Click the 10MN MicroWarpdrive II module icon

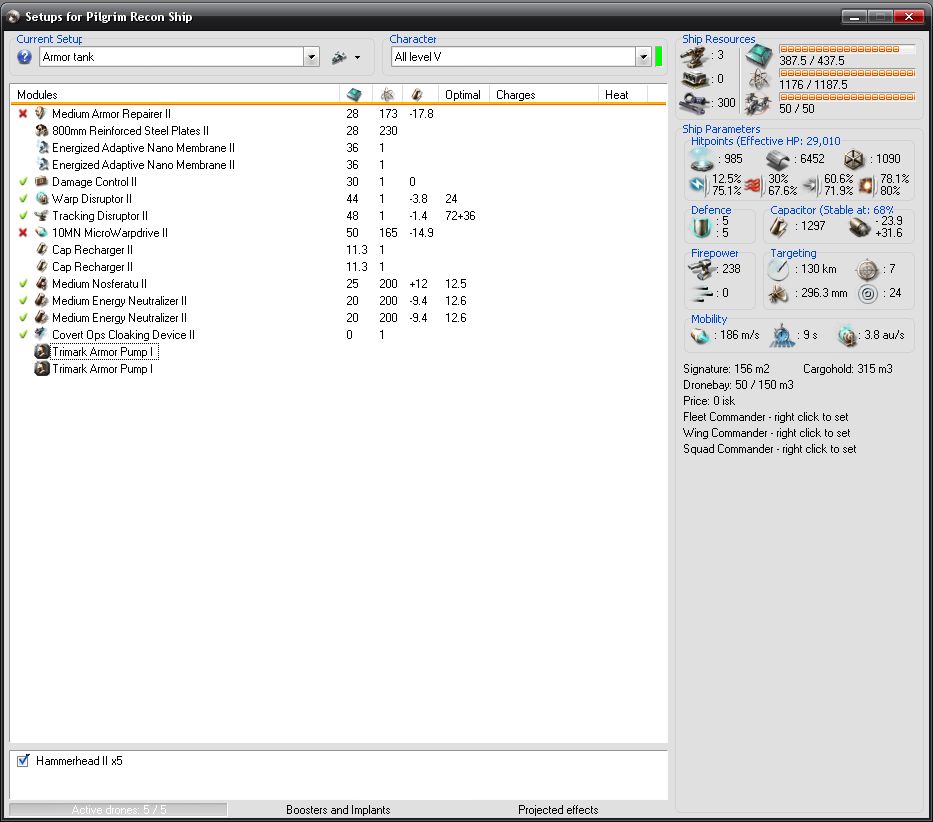pos(41,233)
